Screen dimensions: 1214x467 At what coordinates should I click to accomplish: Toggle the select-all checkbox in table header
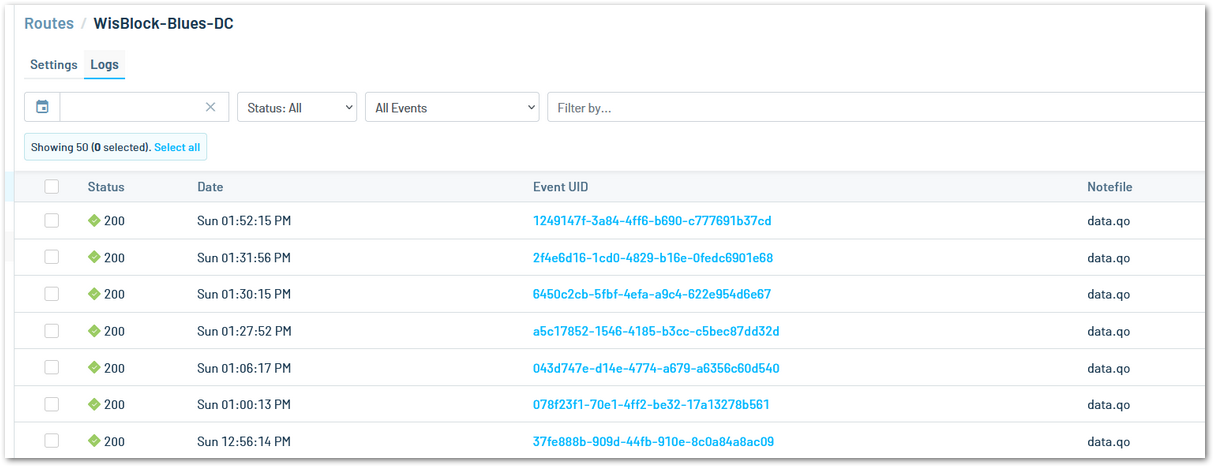tap(52, 186)
